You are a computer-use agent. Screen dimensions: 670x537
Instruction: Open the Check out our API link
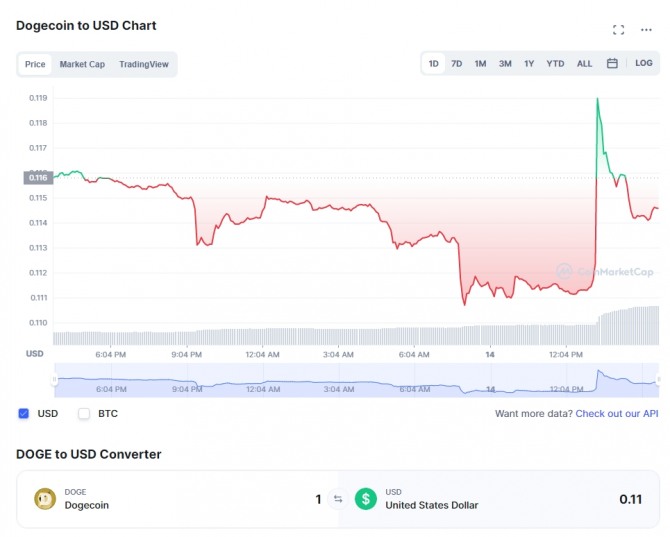pos(617,414)
